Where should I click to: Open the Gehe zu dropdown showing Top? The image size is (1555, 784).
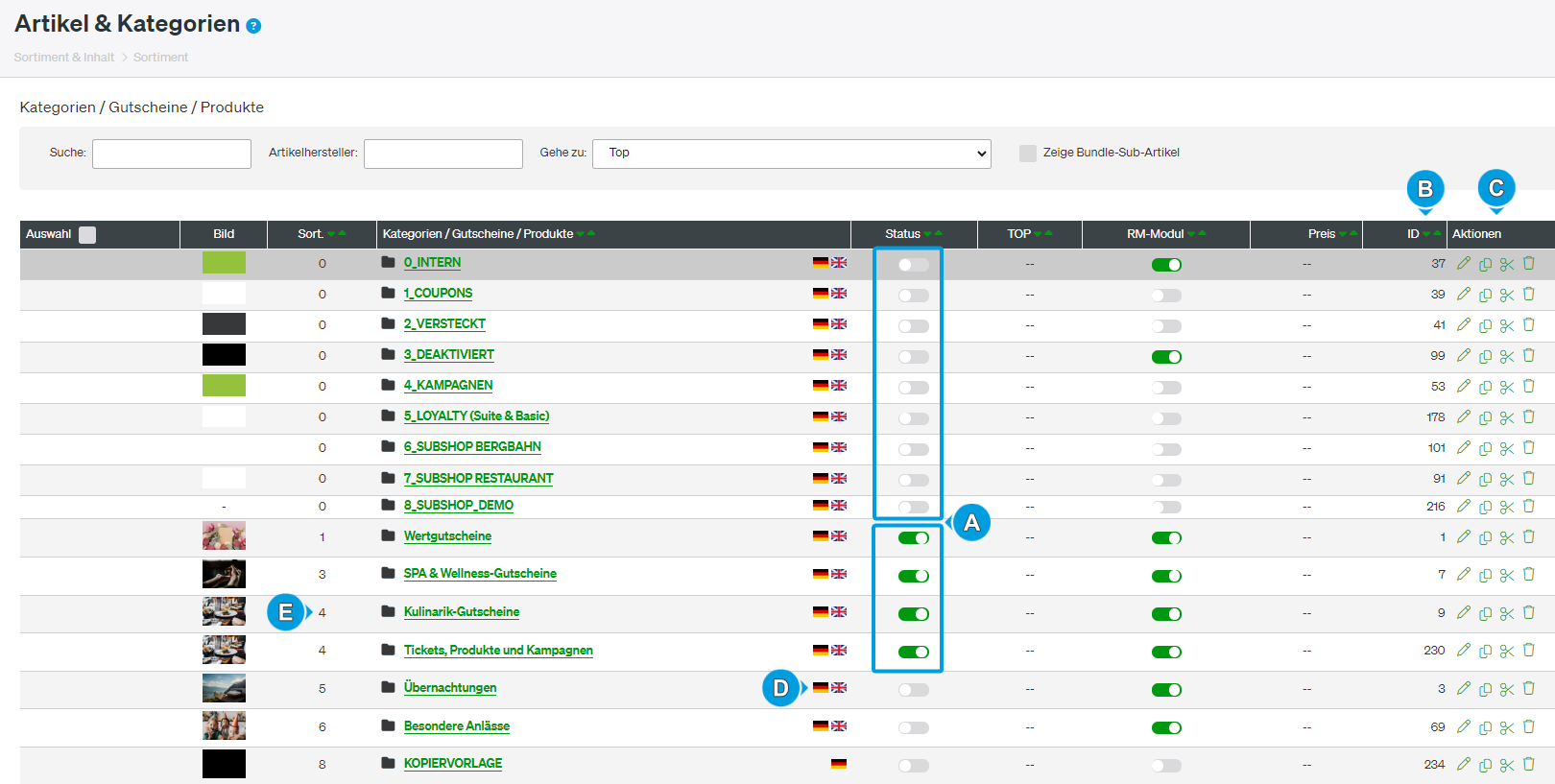coord(792,154)
